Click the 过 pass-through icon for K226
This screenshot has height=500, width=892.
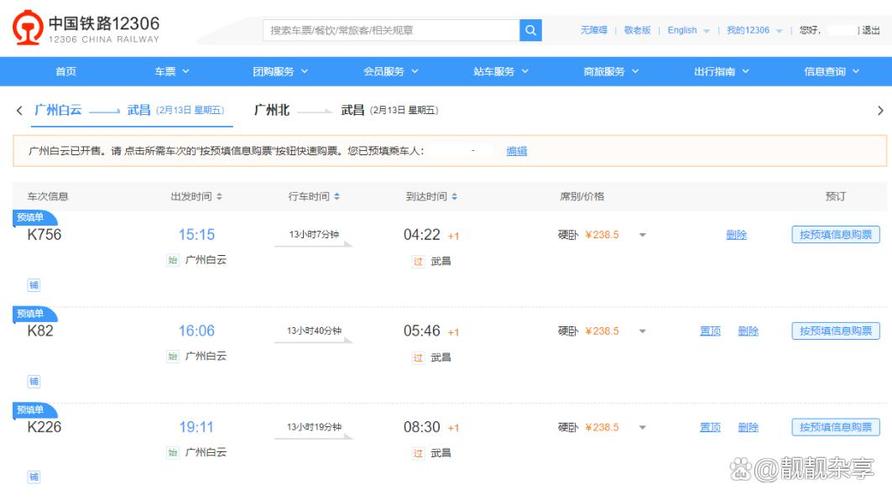(x=418, y=453)
